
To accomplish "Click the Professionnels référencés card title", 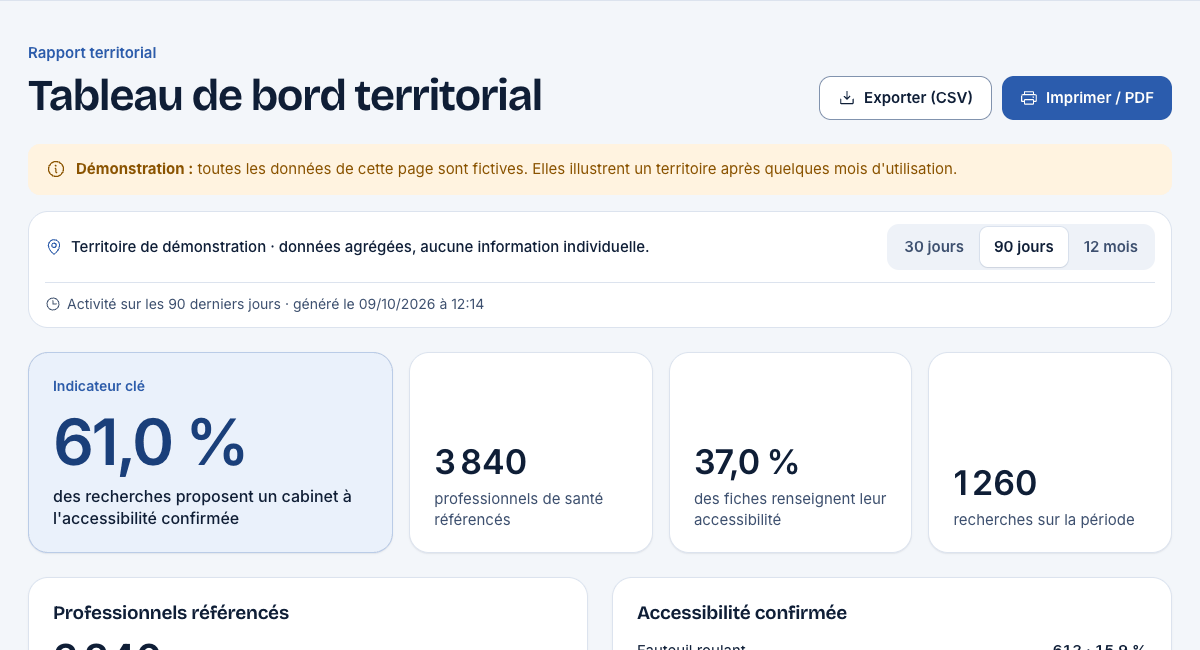I will tap(171, 613).
